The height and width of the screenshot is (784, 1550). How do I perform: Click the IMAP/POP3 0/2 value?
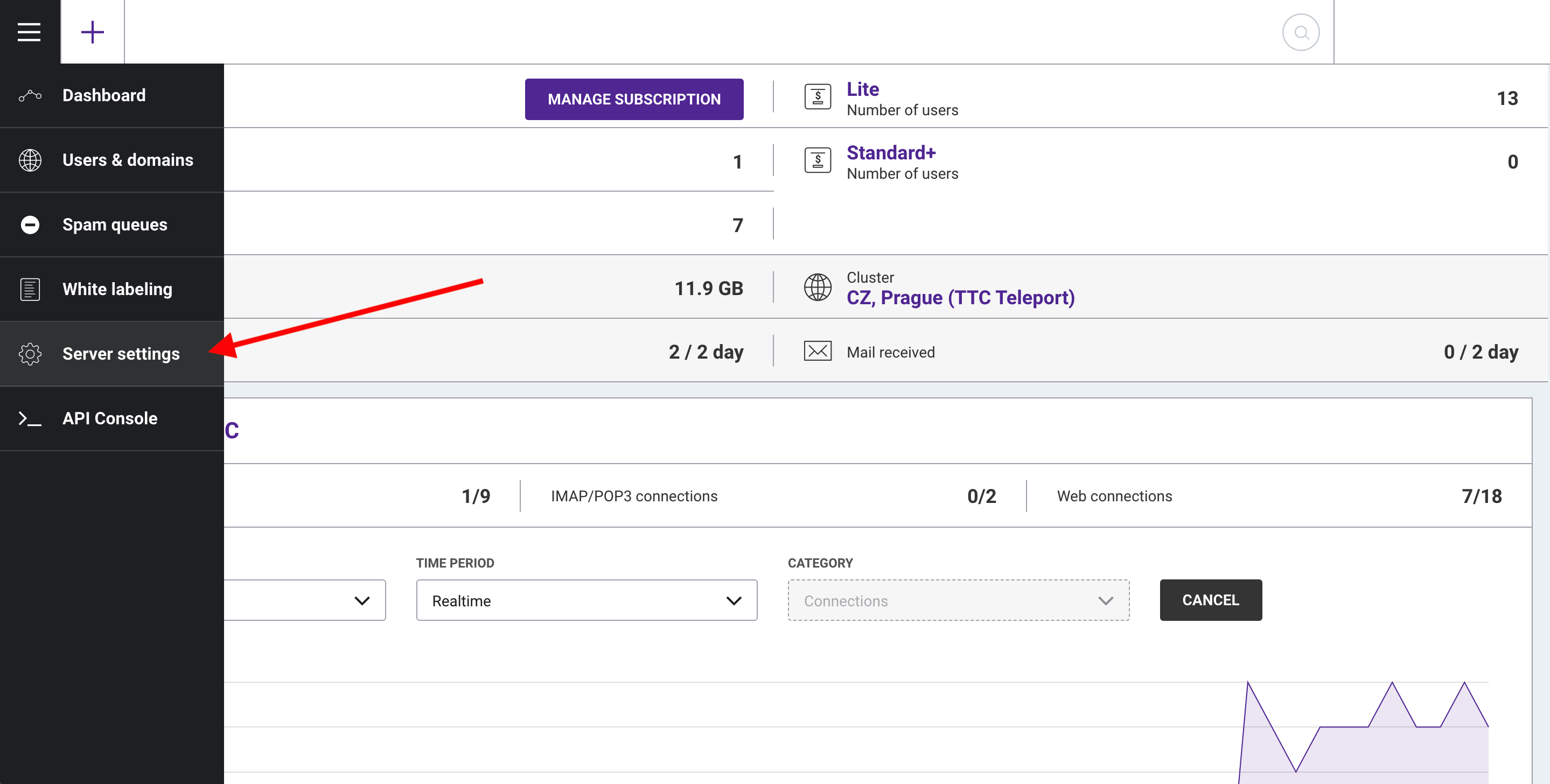981,496
